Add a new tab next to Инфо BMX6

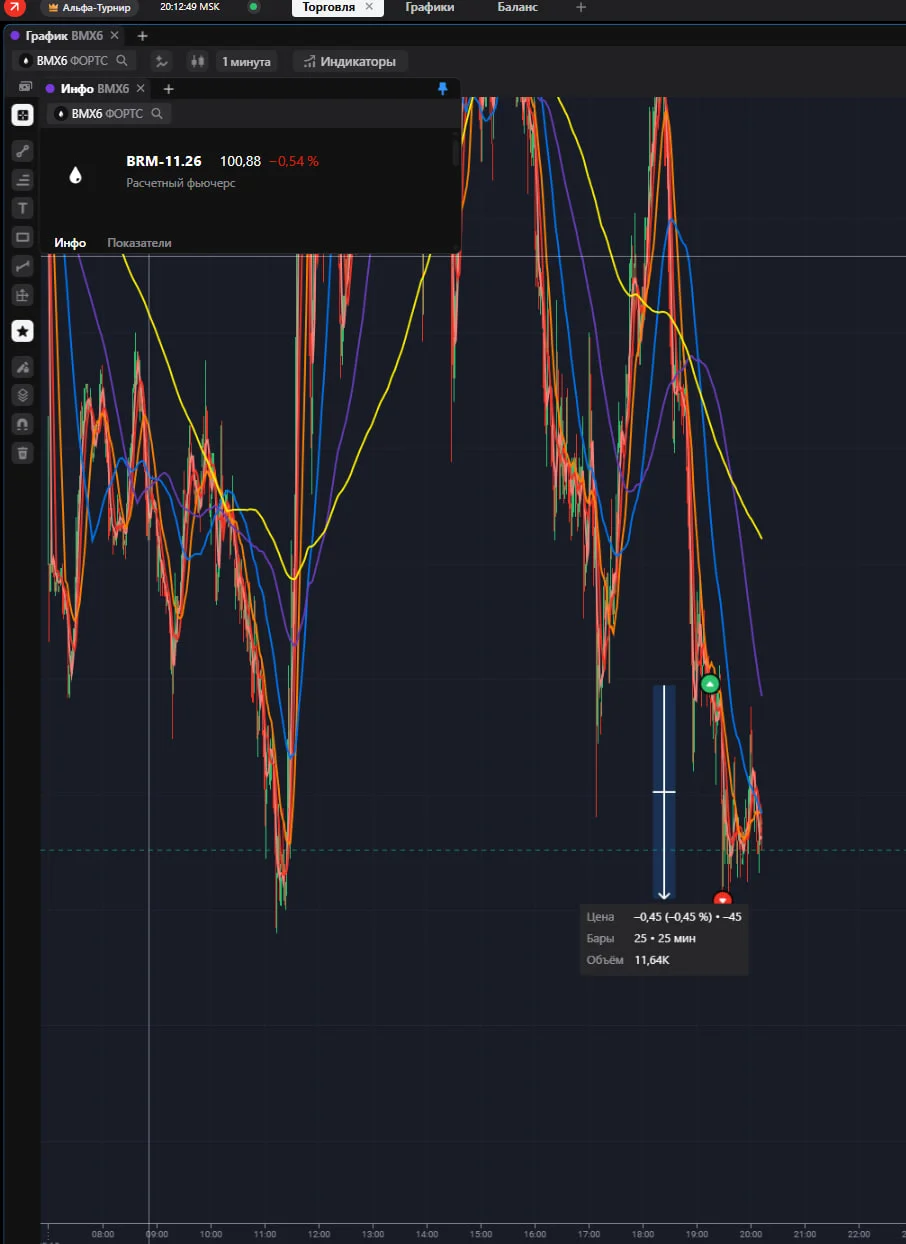(x=168, y=89)
